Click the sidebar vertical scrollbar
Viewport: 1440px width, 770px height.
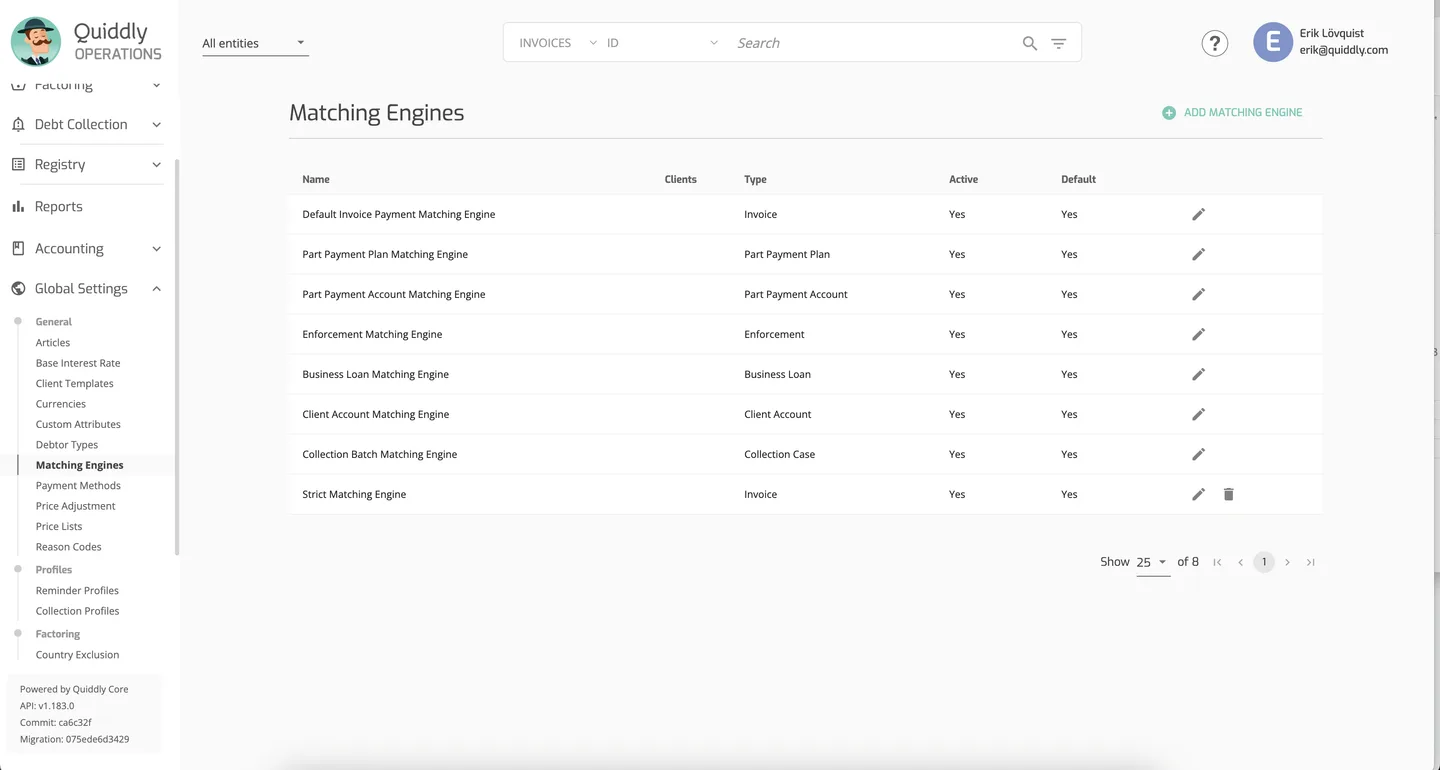pos(177,355)
